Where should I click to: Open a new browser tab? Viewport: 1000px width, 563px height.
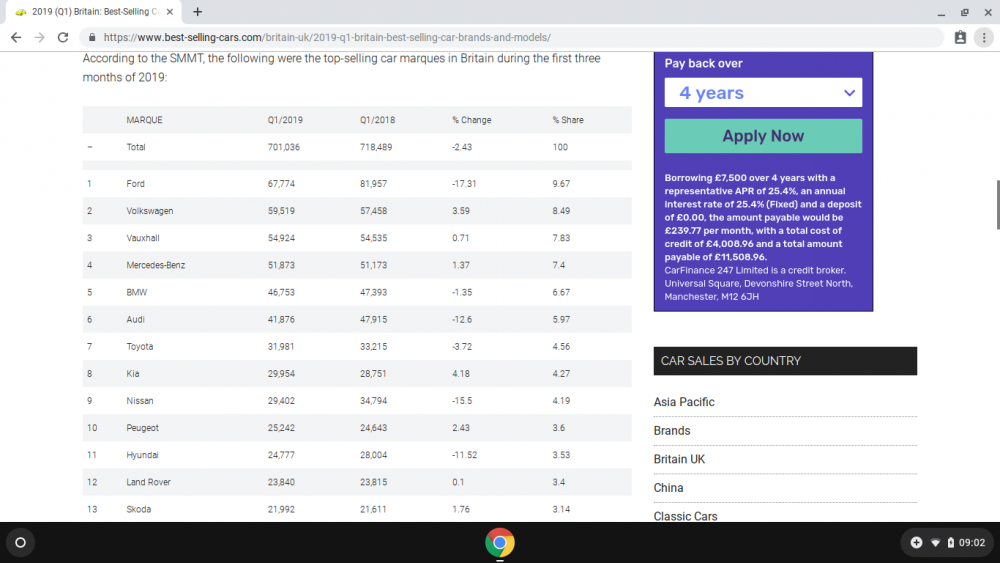pos(198,11)
